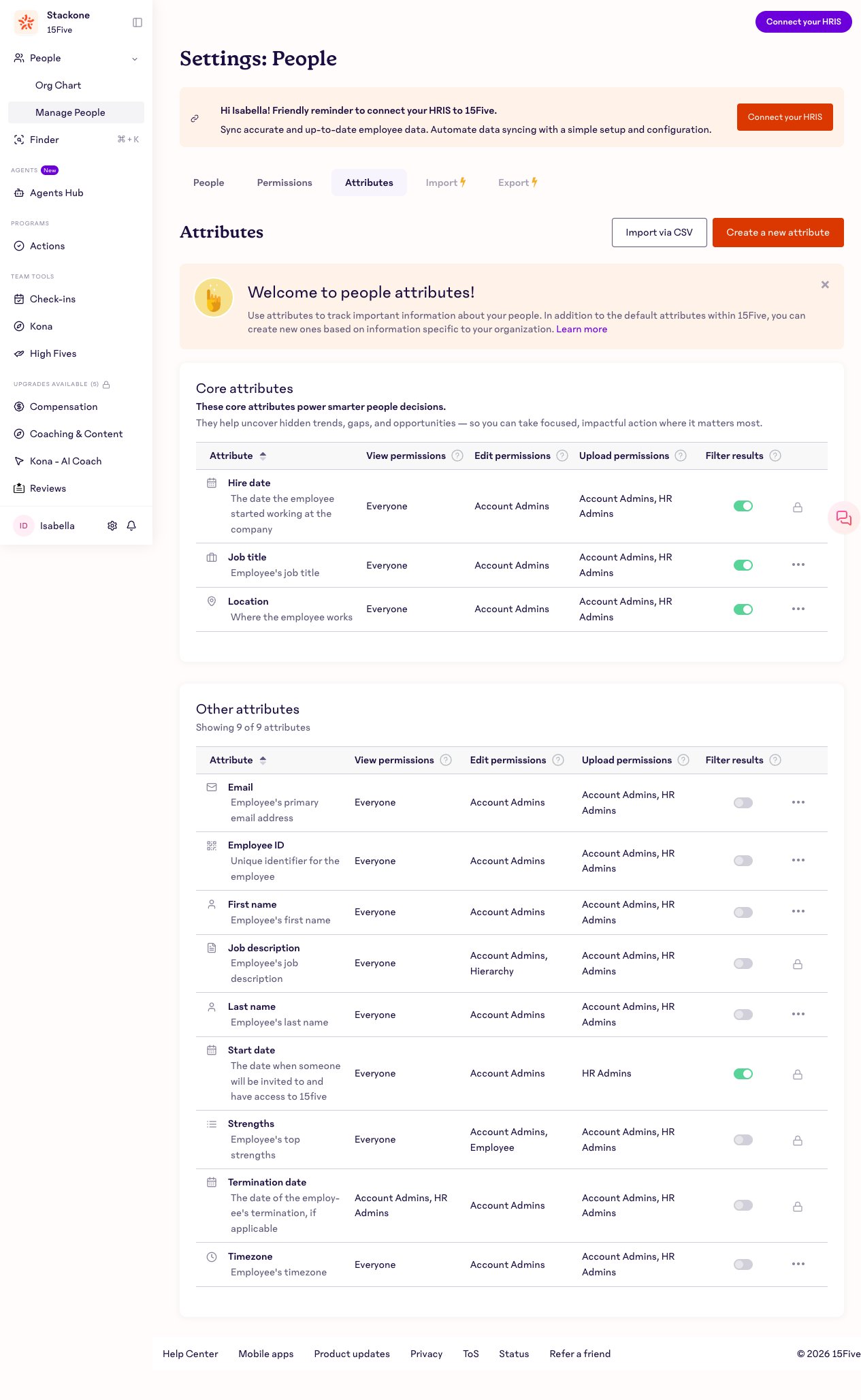861x1400 pixels.
Task: Click Import via CSV button
Action: pyautogui.click(x=660, y=232)
